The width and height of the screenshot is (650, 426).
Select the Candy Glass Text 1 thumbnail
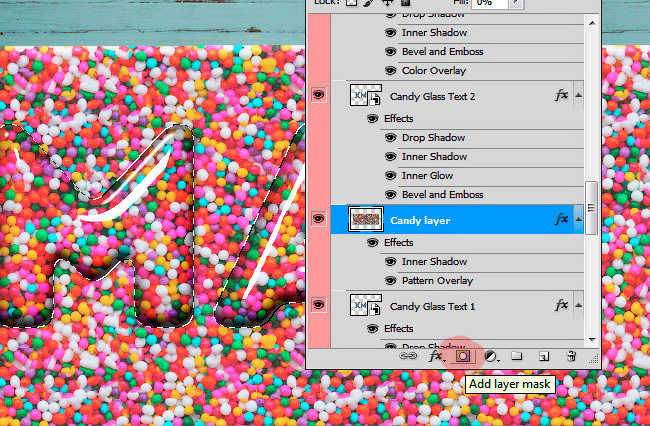click(x=366, y=305)
